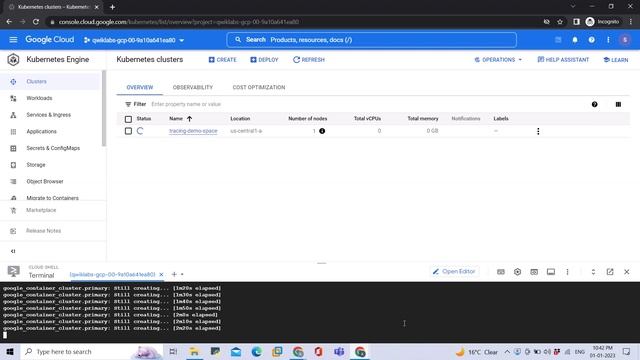Reload the browser page
640x360 pixels.
coord(36,22)
